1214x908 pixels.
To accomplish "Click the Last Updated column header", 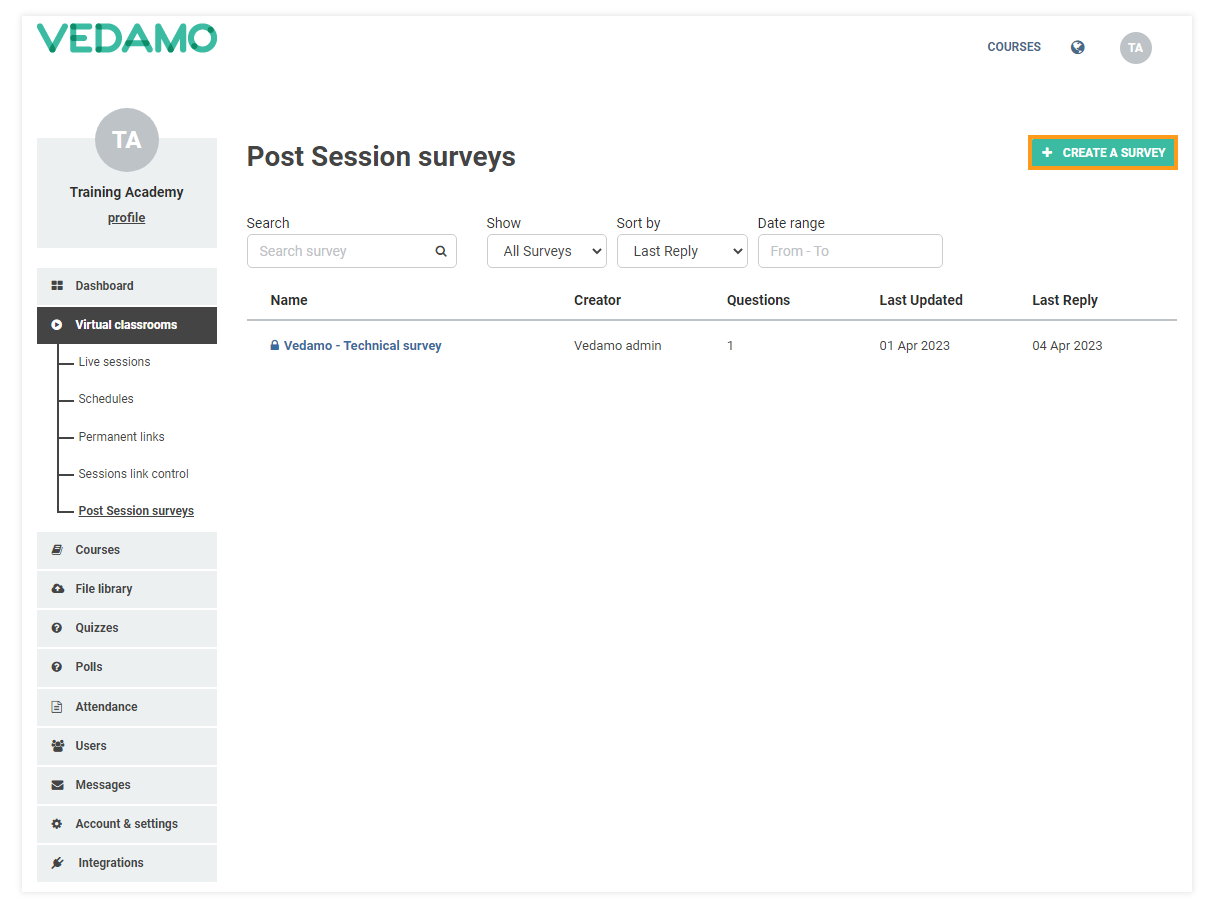I will (921, 300).
